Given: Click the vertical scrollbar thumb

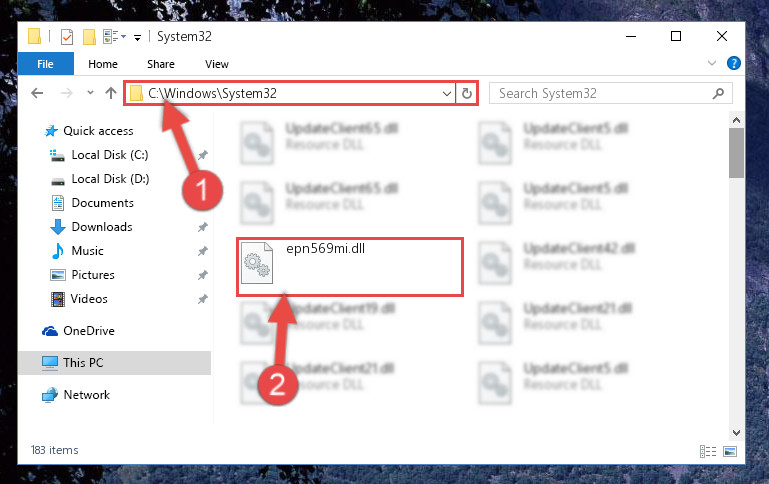Looking at the screenshot, I should pos(736,153).
